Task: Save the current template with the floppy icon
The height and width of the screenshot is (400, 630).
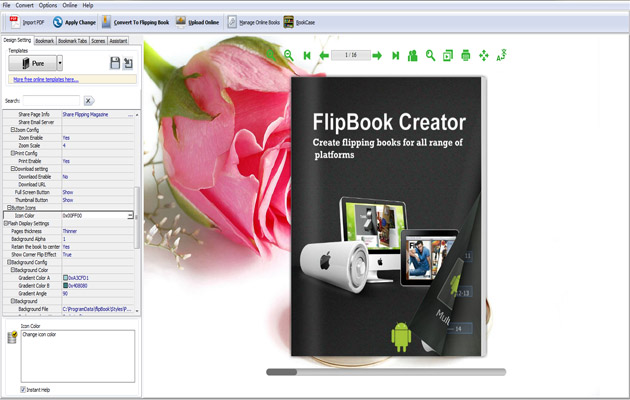Action: [x=115, y=63]
